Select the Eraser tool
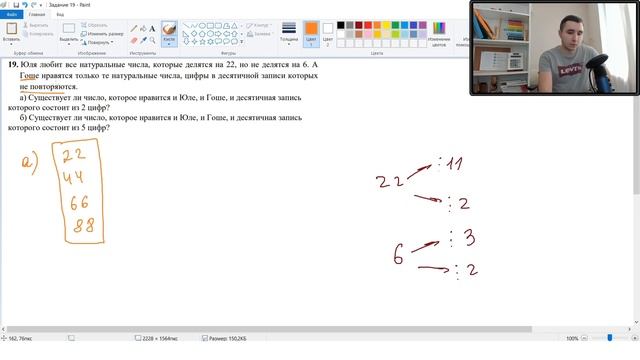Screen dimensions: 640x360 [134, 40]
